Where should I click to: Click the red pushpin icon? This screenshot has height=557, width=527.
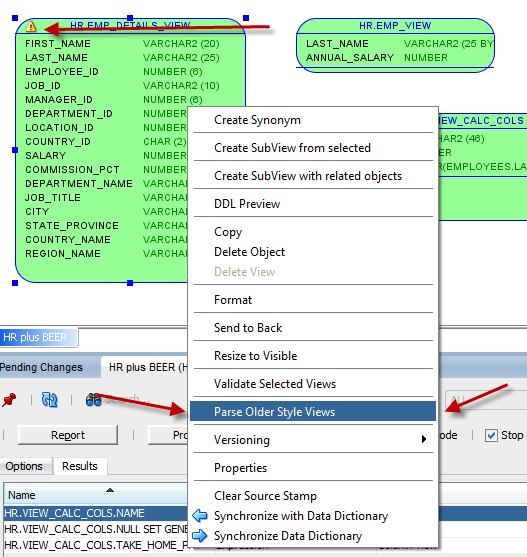(9, 400)
